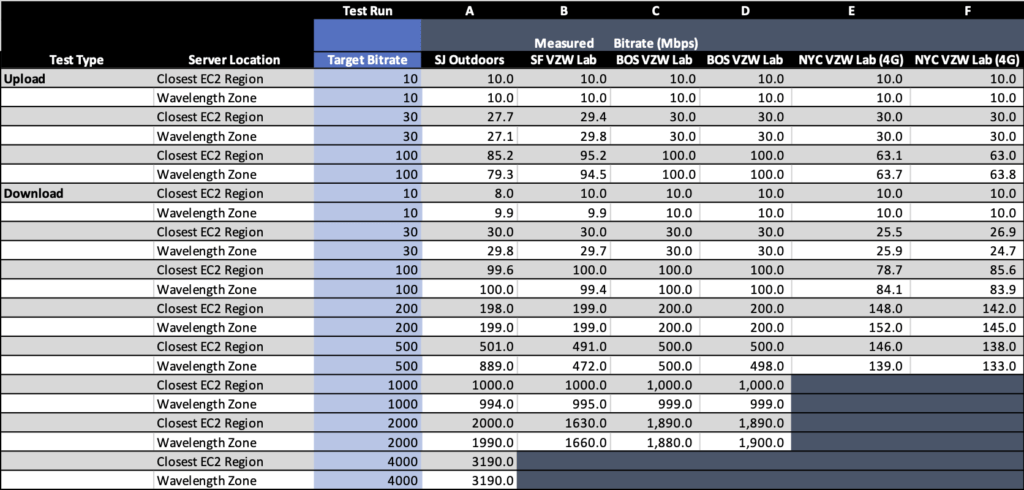
Task: Click the 472.0 measured value
Action: click(x=592, y=366)
